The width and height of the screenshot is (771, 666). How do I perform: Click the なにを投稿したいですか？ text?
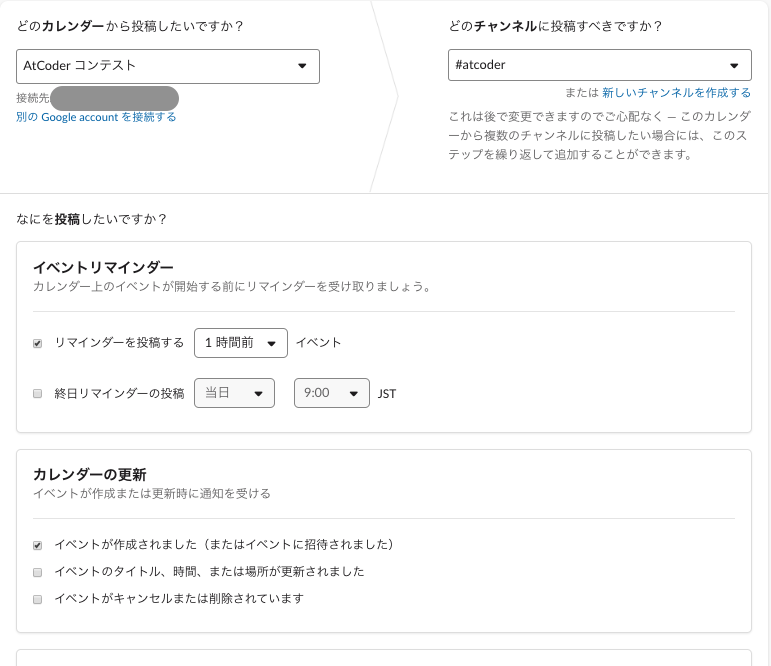tap(92, 219)
